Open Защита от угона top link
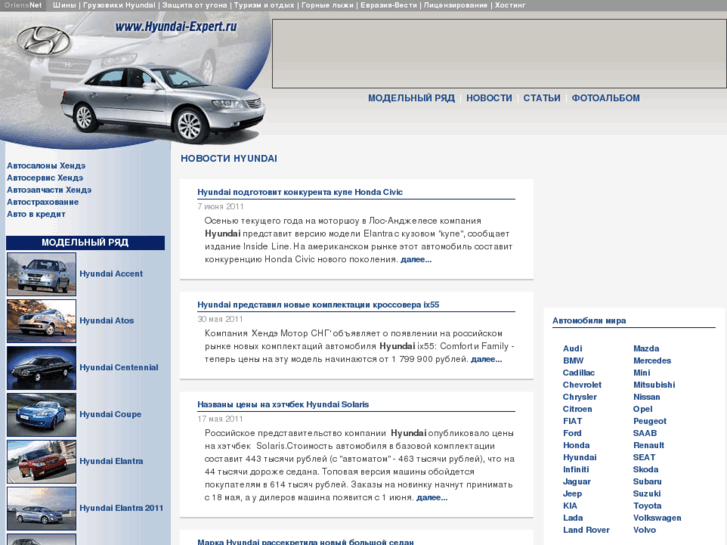This screenshot has height=545, width=727. click(194, 5)
